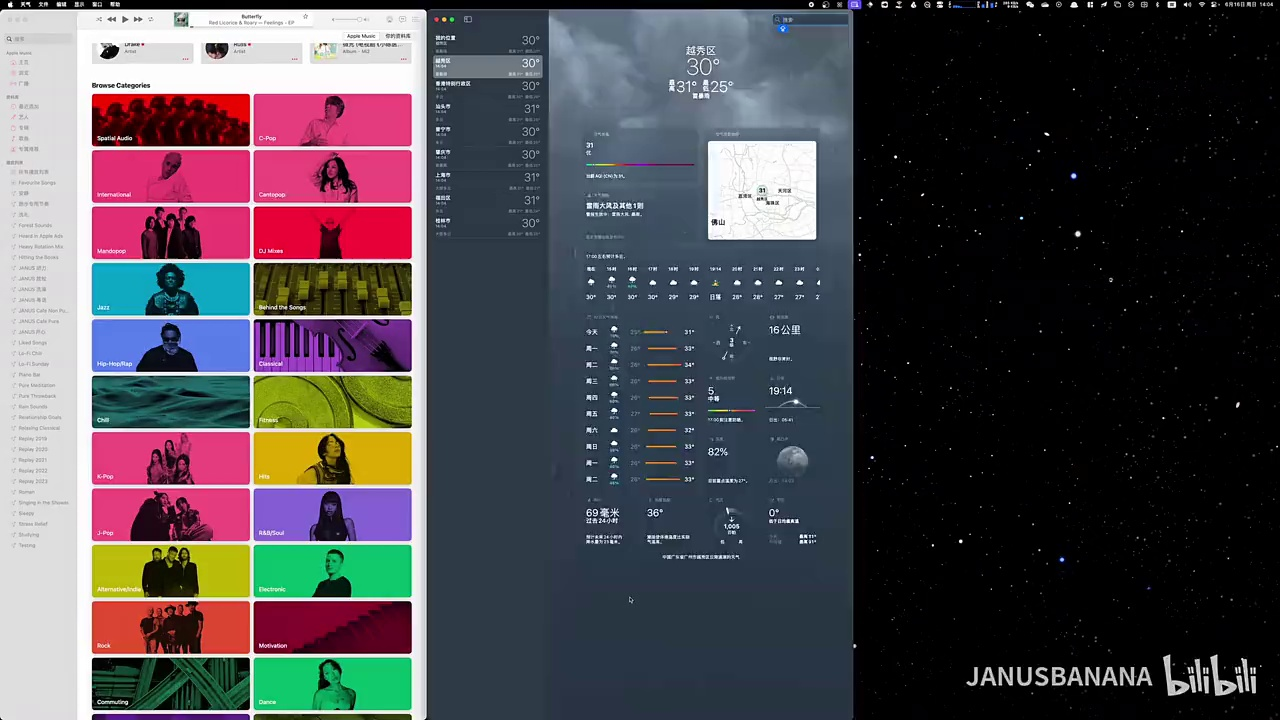Screen dimensions: 1280x720
Task: Adjust the Music volume slider
Action: click(x=350, y=19)
